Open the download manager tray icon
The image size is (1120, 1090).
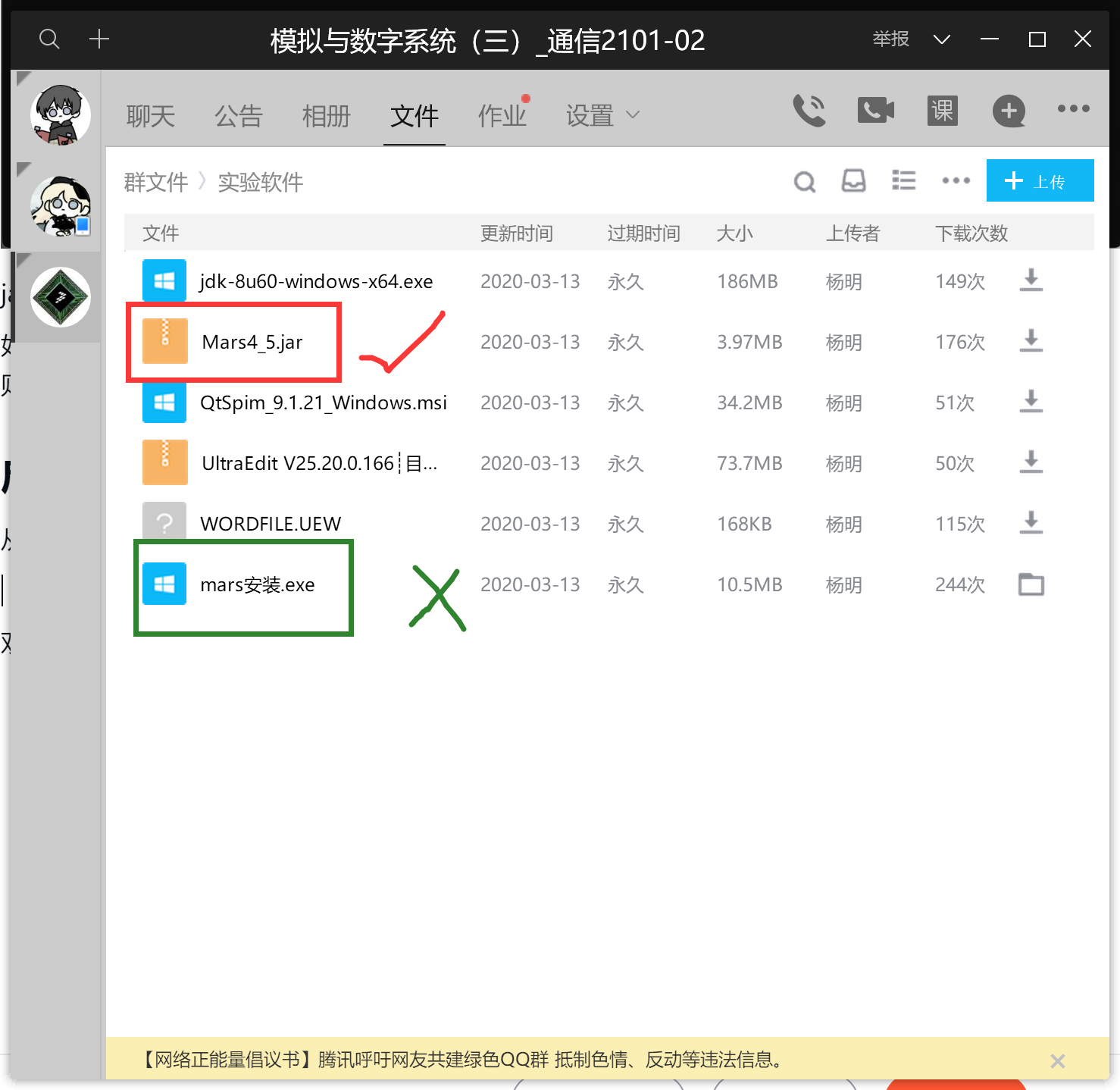(853, 181)
